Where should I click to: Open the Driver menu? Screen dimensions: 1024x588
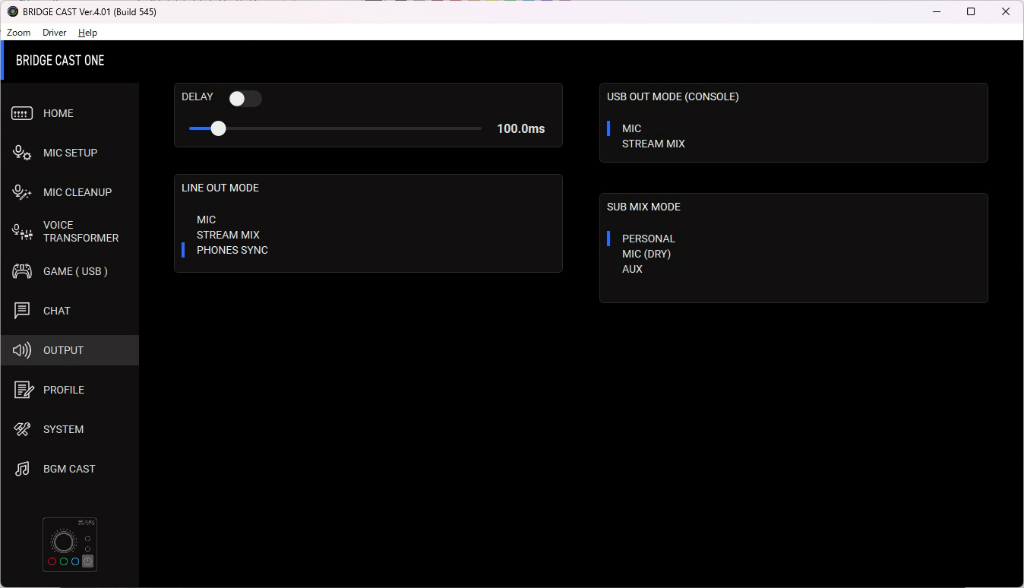point(54,33)
